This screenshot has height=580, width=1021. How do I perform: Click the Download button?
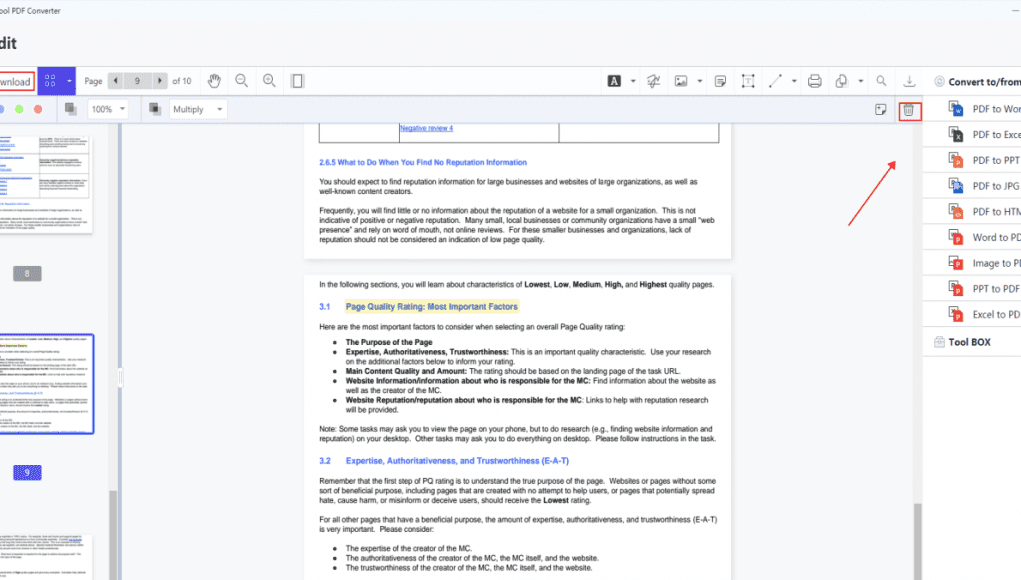click(16, 81)
